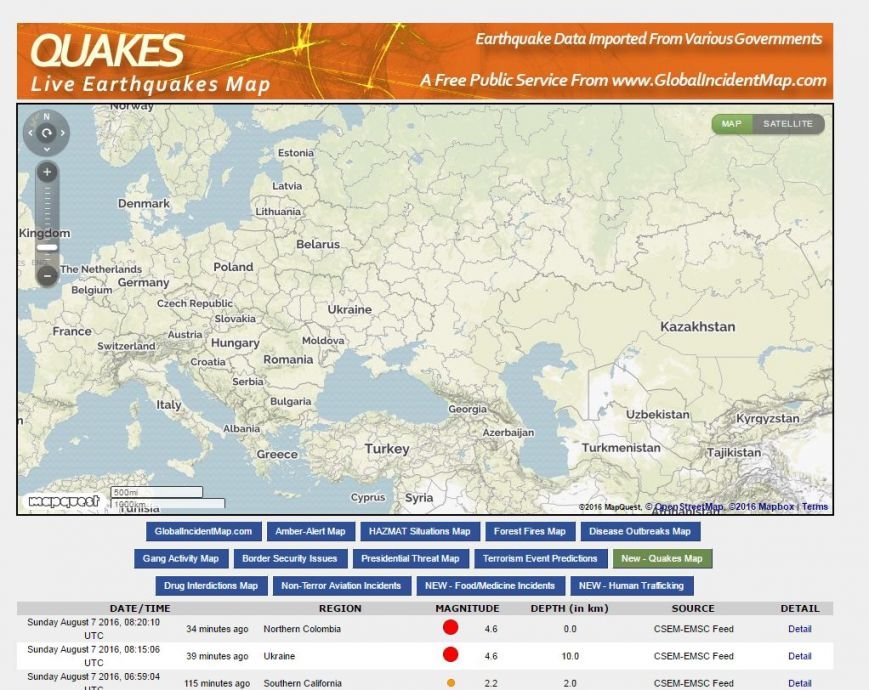This screenshot has width=869, height=690.
Task: Open GlobalIncidentMap.com button
Action: [x=203, y=531]
